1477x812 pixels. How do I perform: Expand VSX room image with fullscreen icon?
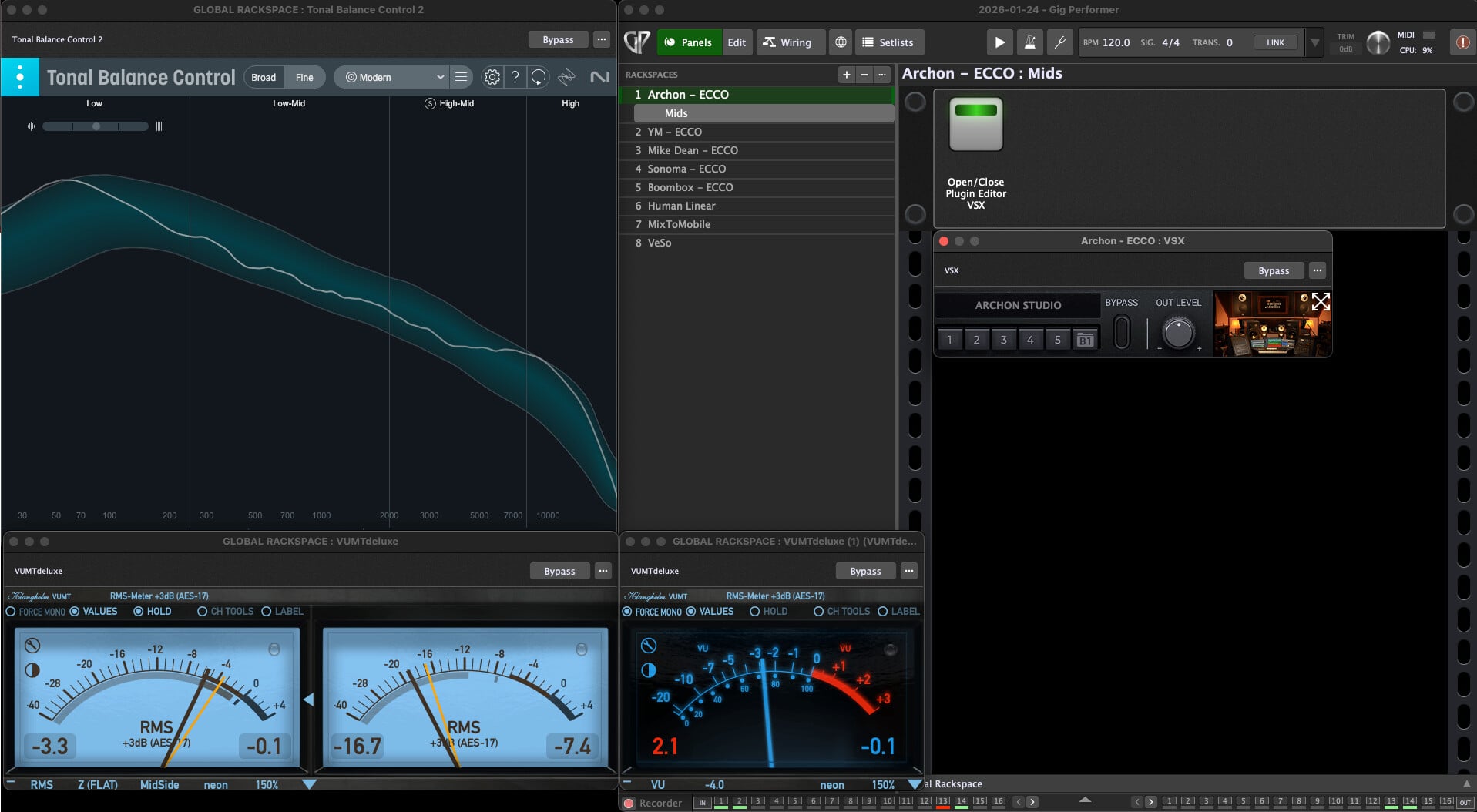coord(1320,302)
